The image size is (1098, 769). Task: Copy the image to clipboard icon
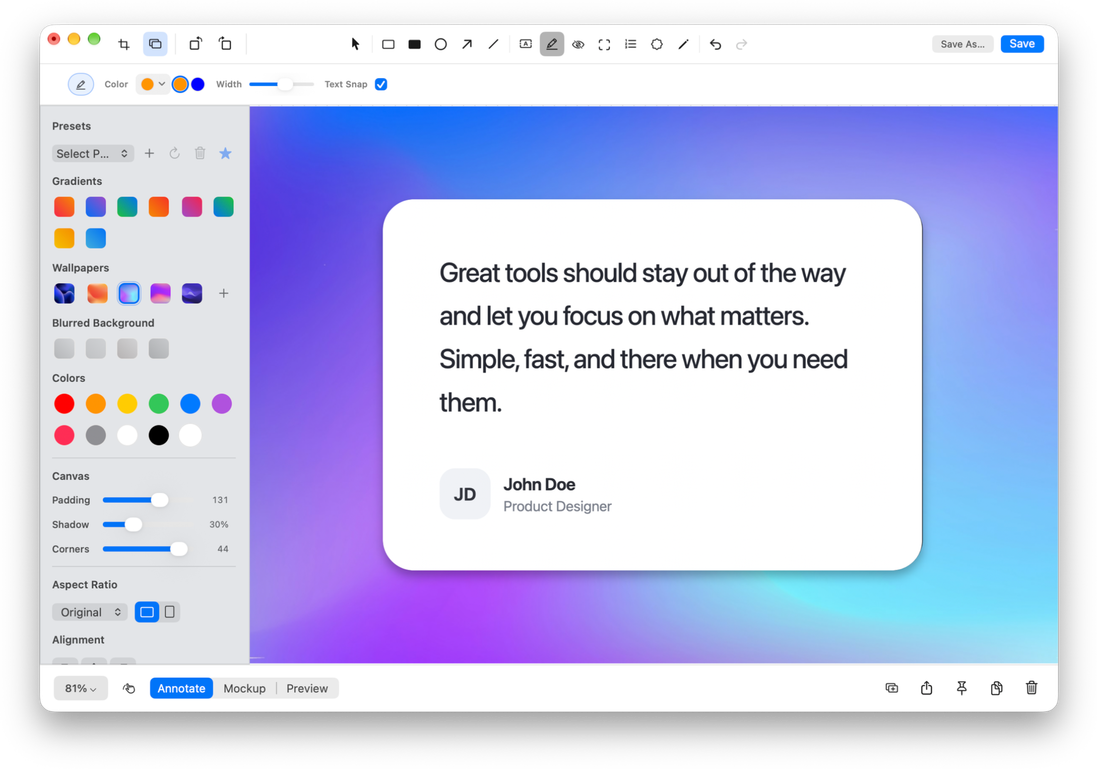[x=996, y=688]
